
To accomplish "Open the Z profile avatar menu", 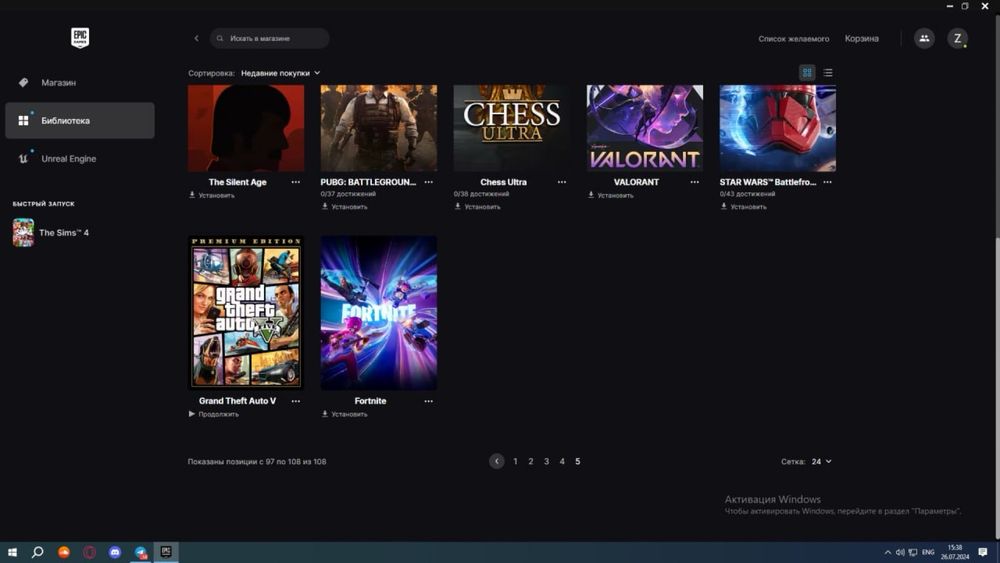I will point(957,38).
